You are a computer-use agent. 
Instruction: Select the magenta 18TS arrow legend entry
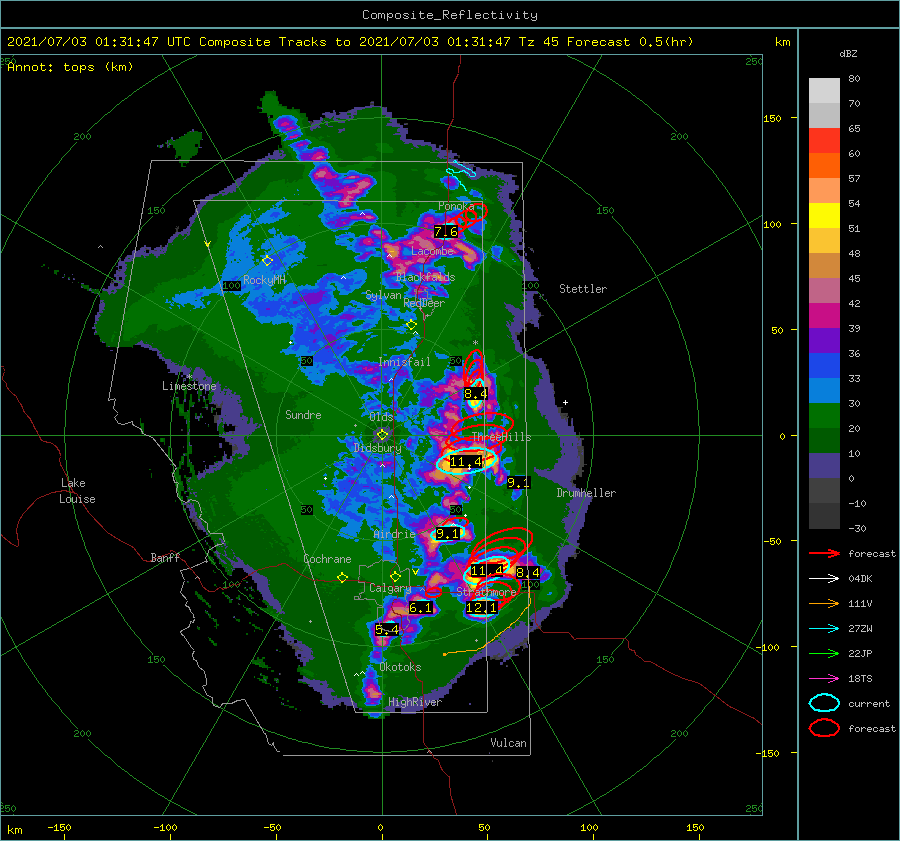tap(824, 679)
